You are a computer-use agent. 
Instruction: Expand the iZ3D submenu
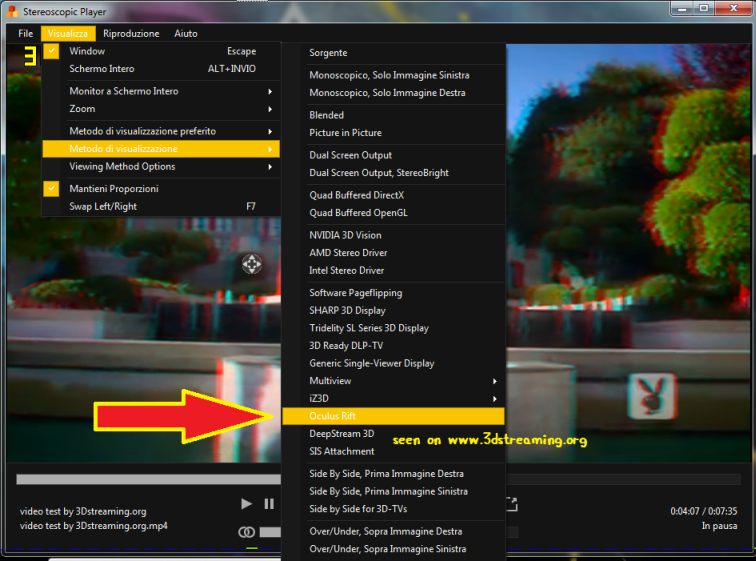(x=393, y=399)
